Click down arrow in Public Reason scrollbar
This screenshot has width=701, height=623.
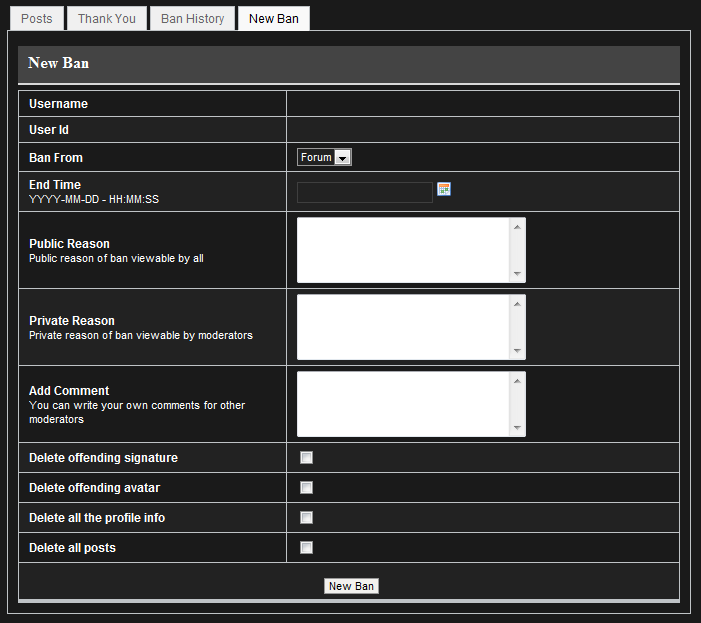click(x=517, y=274)
